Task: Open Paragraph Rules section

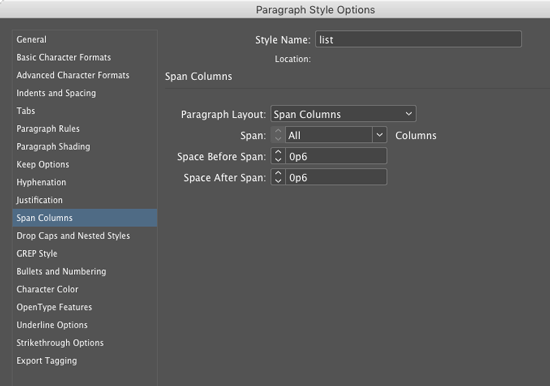Action: (85, 129)
